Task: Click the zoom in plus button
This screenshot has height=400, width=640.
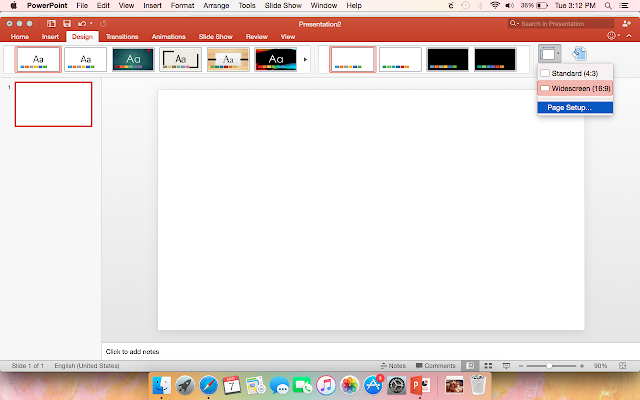Action: (582, 366)
